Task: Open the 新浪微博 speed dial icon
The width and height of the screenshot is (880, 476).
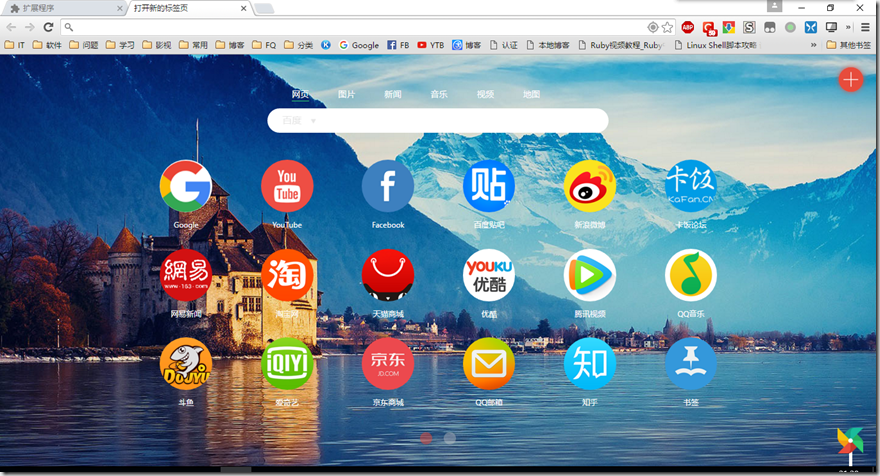Action: coord(590,186)
